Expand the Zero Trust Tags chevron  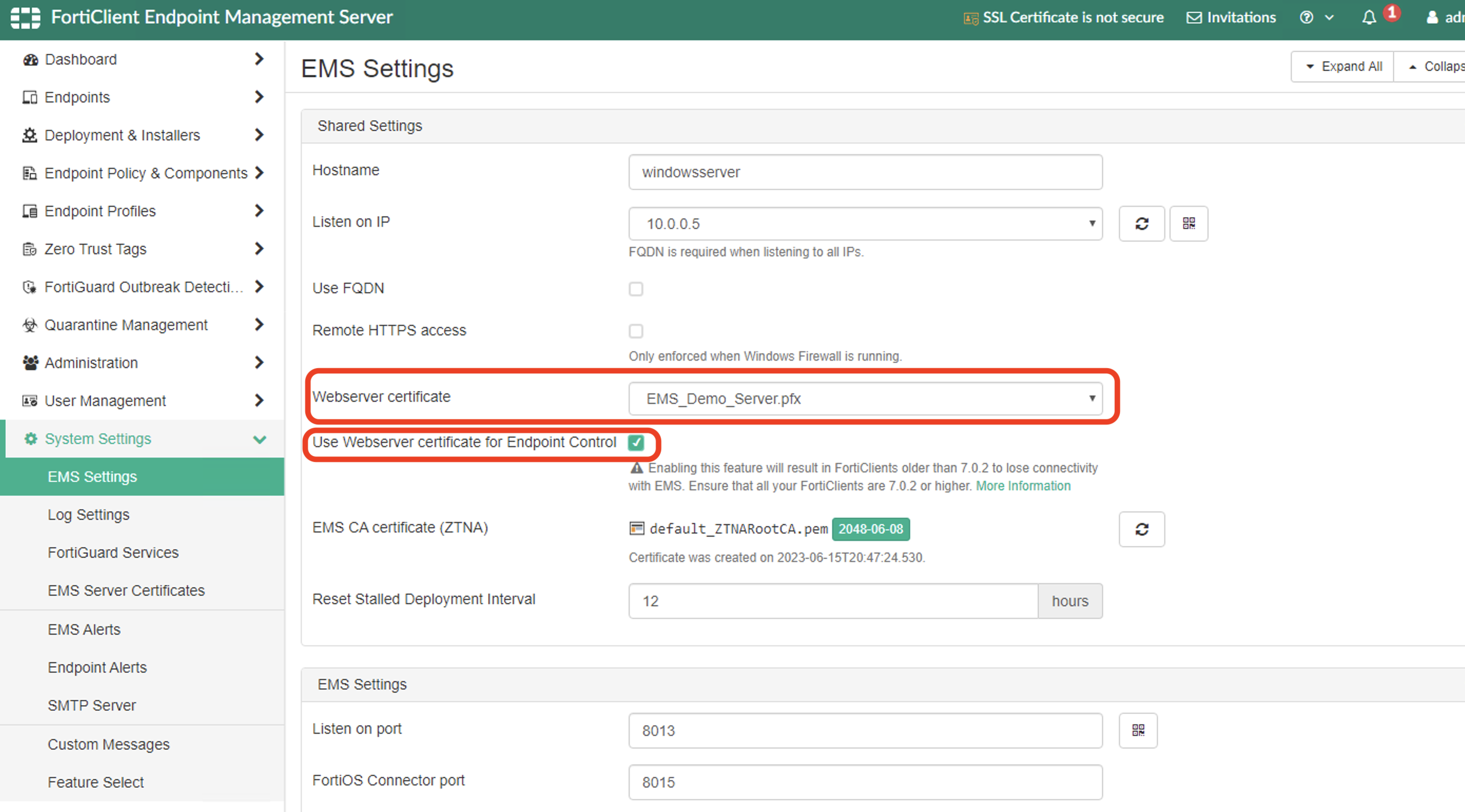[x=259, y=249]
